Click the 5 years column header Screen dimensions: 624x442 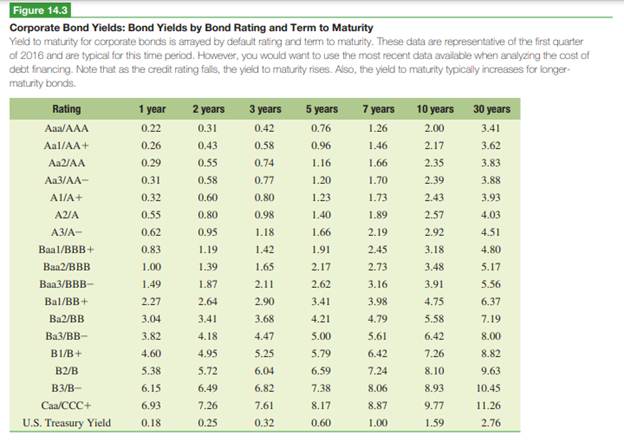[321, 108]
